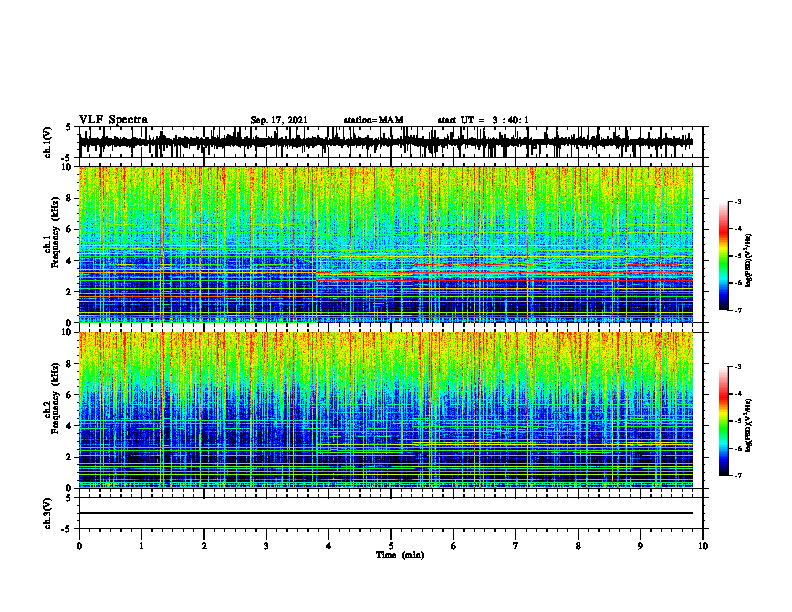The image size is (792, 612).
Task: Click inside the ch.1 spectrogram panel
Action: (x=386, y=244)
